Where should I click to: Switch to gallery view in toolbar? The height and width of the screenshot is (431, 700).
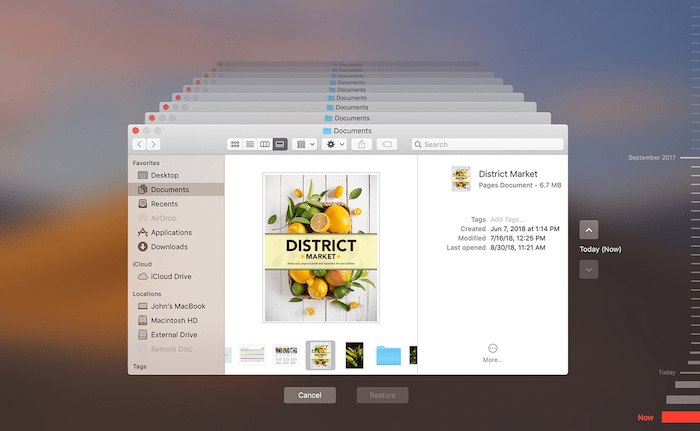[280, 144]
